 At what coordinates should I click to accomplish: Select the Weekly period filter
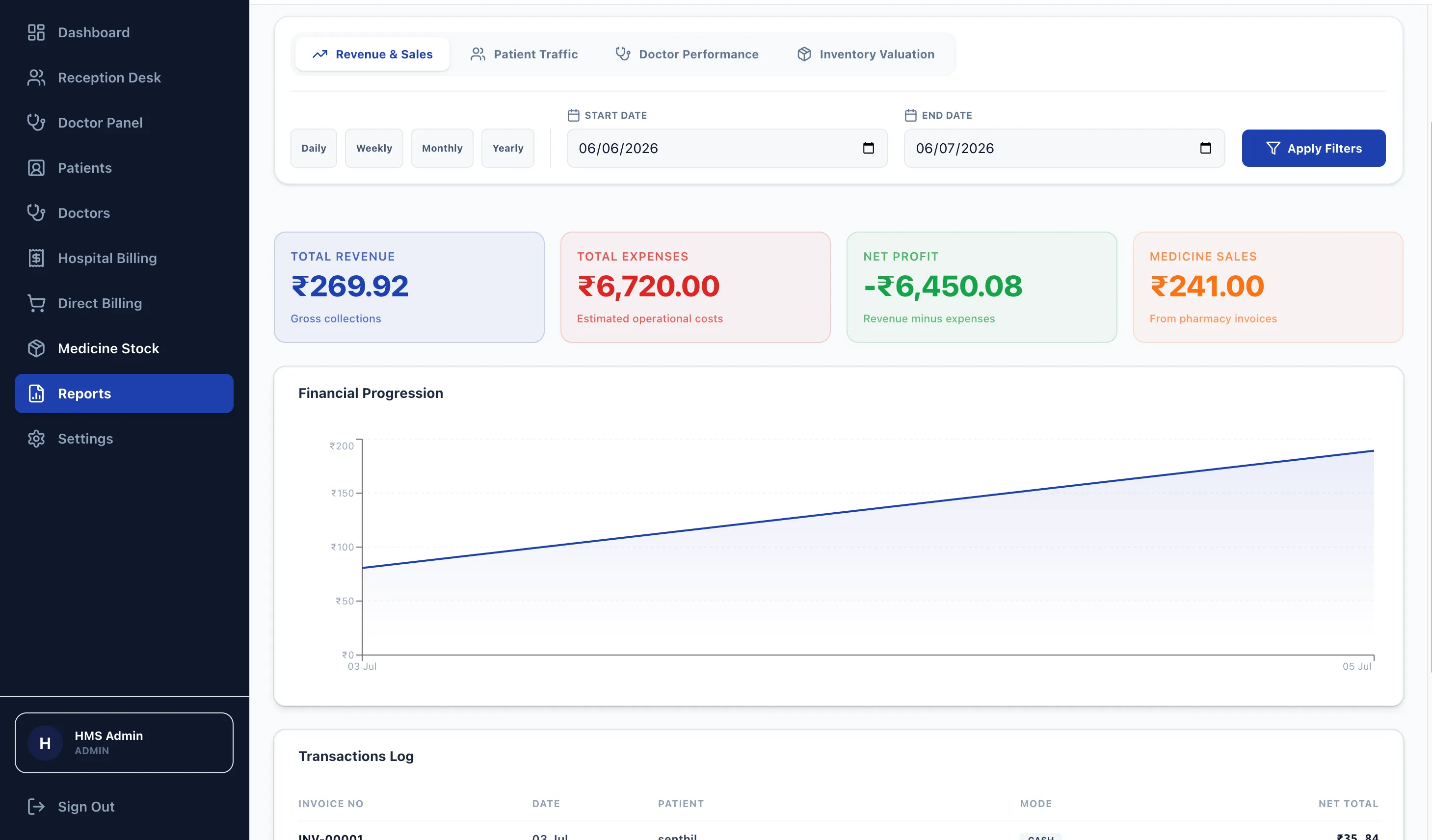tap(374, 148)
